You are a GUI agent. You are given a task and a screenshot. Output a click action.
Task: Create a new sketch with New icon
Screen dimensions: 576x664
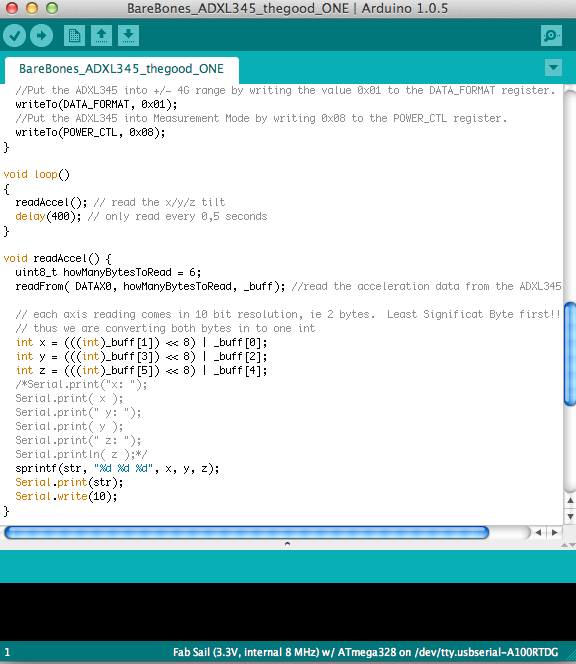point(74,36)
